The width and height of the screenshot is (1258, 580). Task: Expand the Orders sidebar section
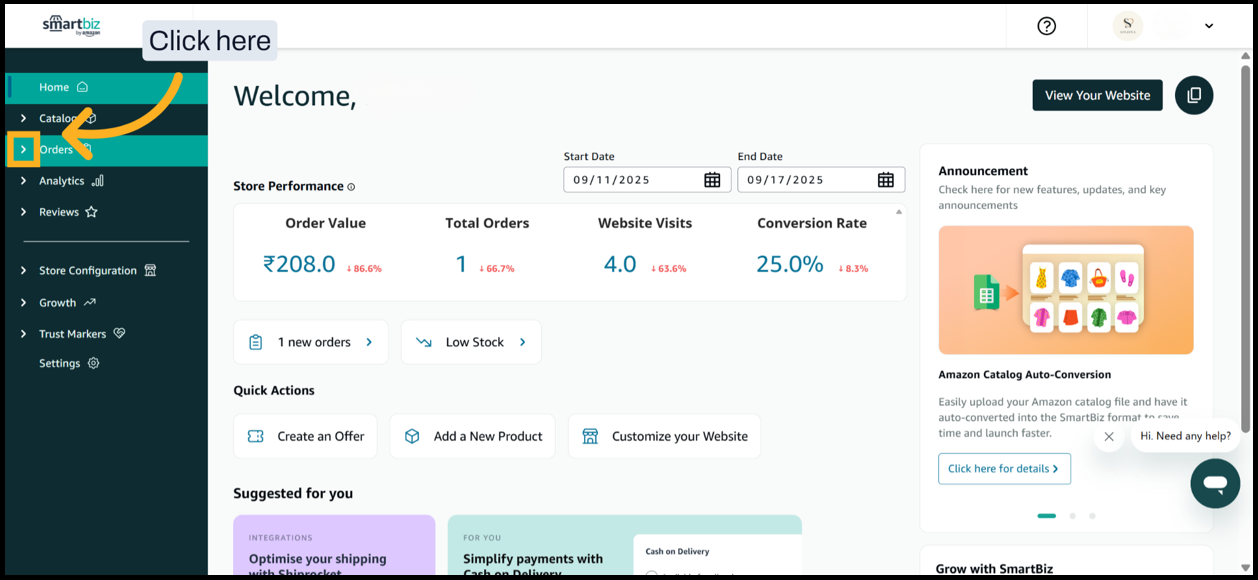tap(23, 150)
